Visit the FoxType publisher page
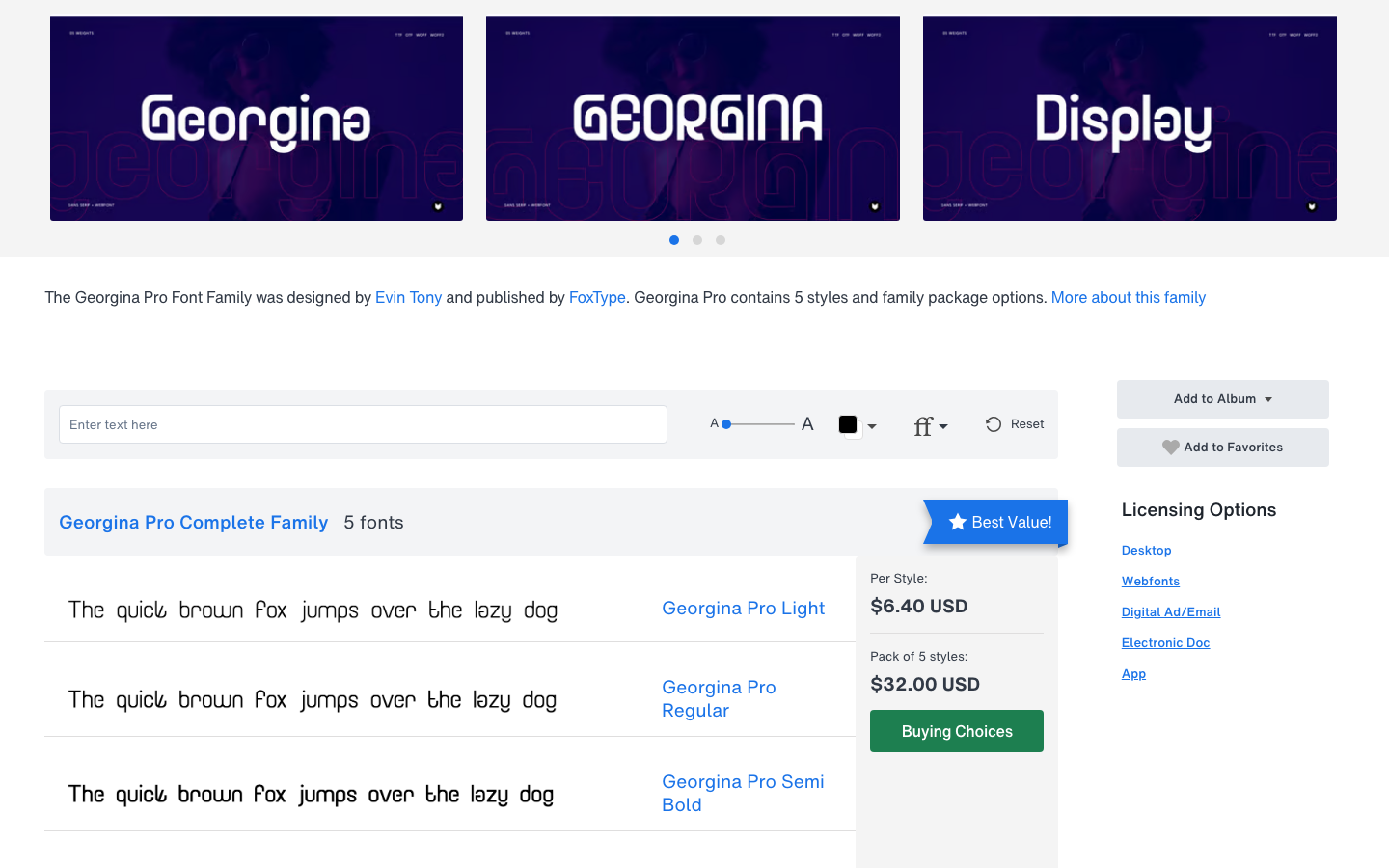This screenshot has width=1389, height=868. [597, 297]
